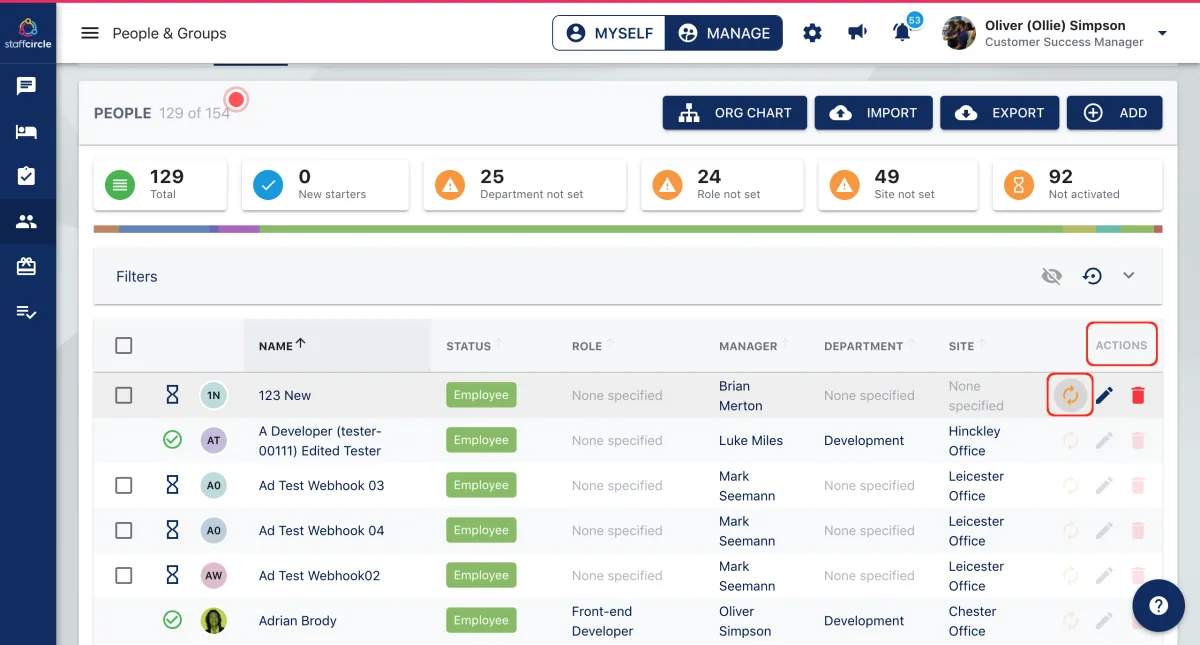Click green segment of status color bar
Image resolution: width=1200 pixels, height=645 pixels.
[660, 229]
